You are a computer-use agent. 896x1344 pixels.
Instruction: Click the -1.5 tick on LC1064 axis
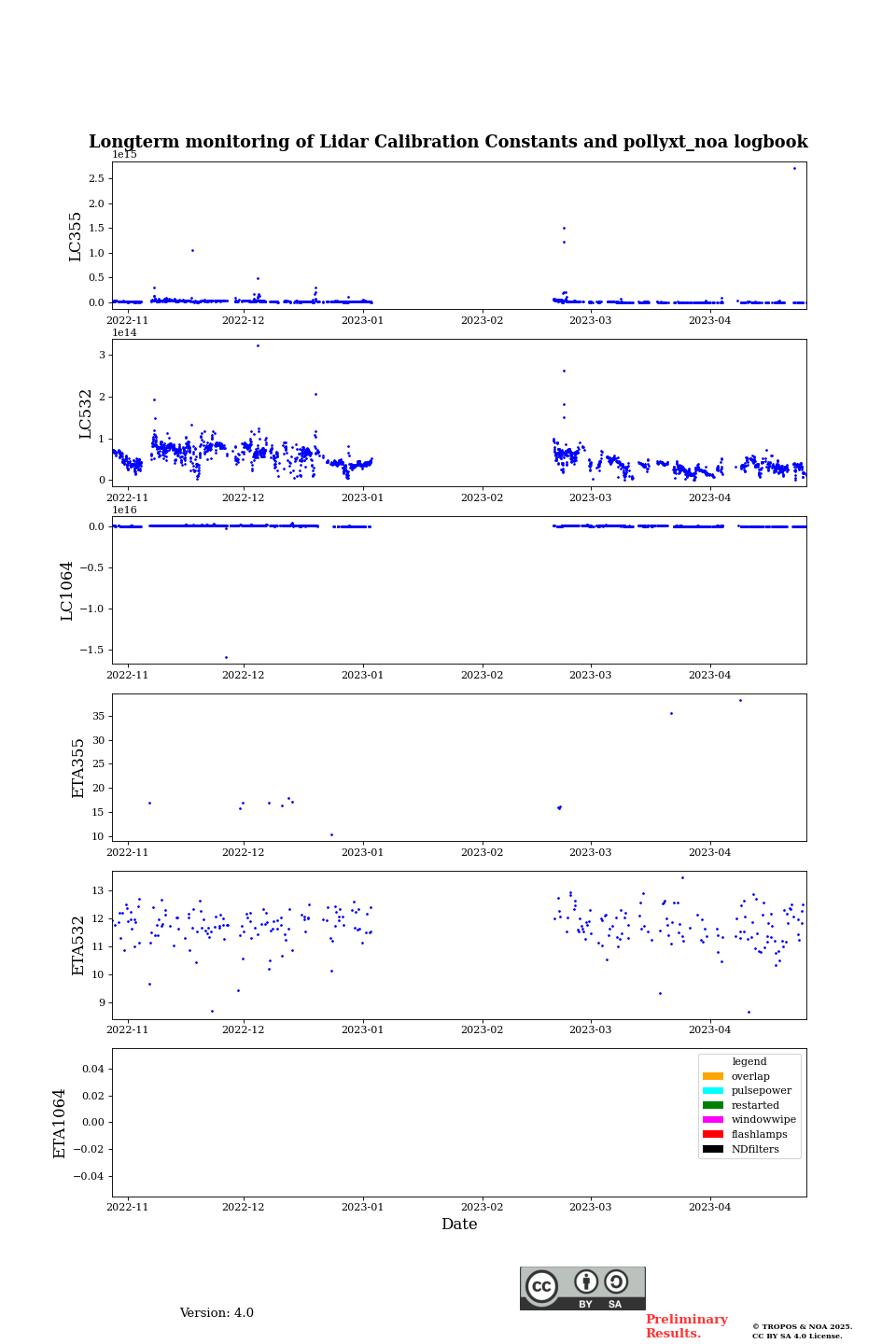pos(91,650)
